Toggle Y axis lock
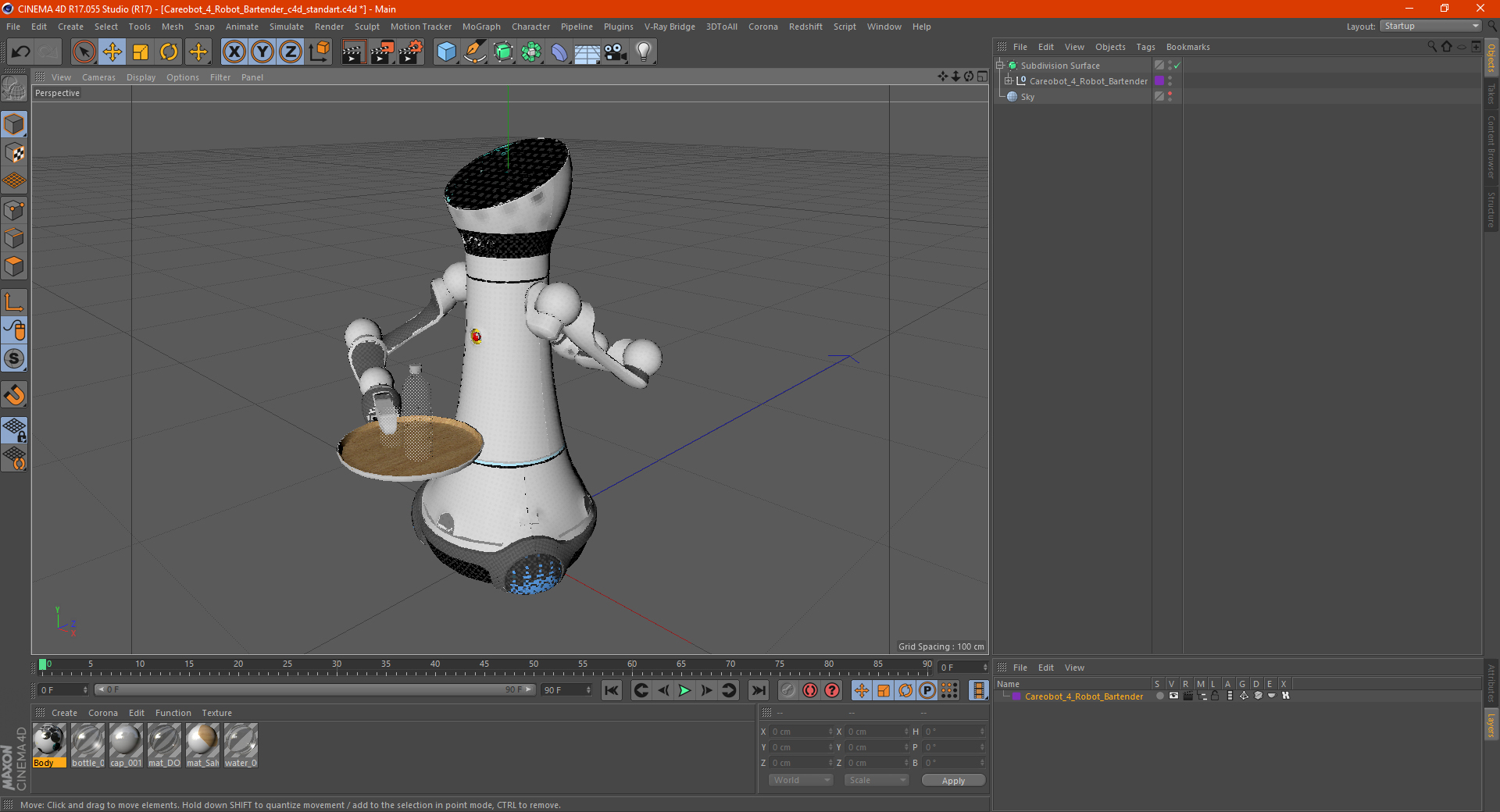Image resolution: width=1500 pixels, height=812 pixels. (x=262, y=52)
